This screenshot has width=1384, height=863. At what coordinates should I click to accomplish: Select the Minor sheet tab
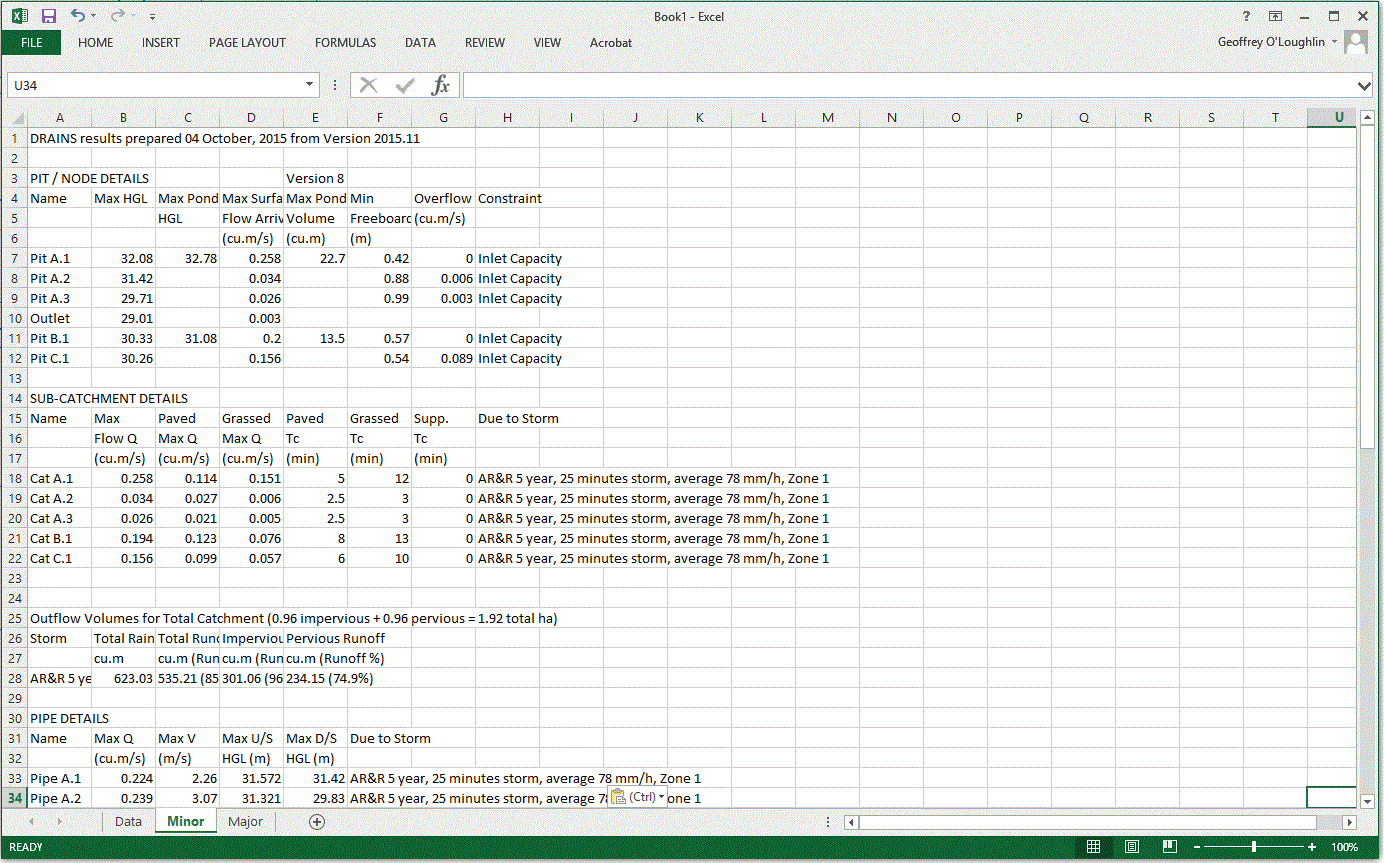click(186, 821)
